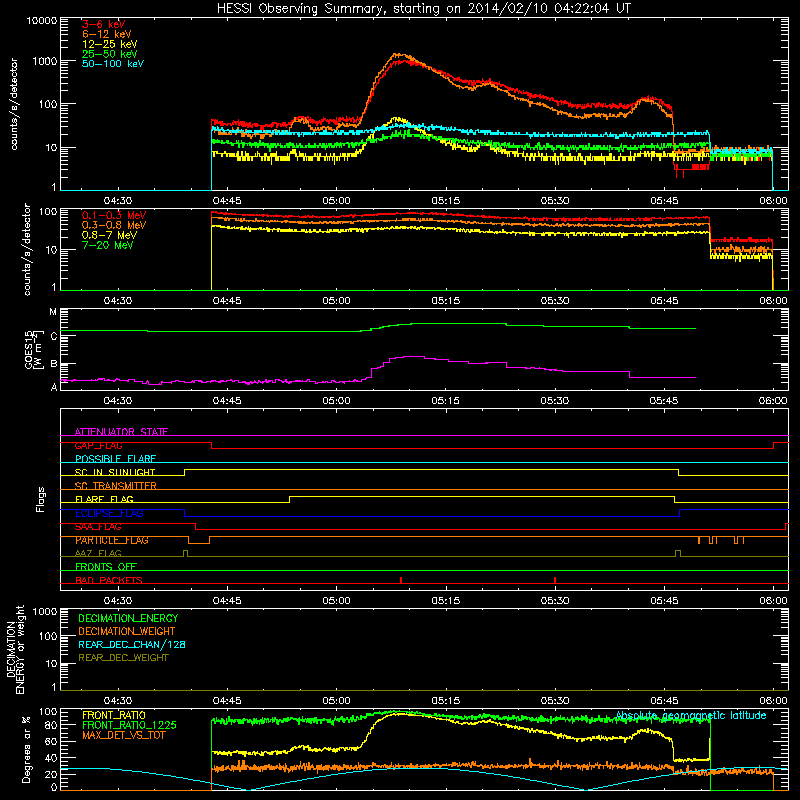The image size is (800, 800).
Task: Click the 10000 tick on top panel
Action: tap(42, 21)
